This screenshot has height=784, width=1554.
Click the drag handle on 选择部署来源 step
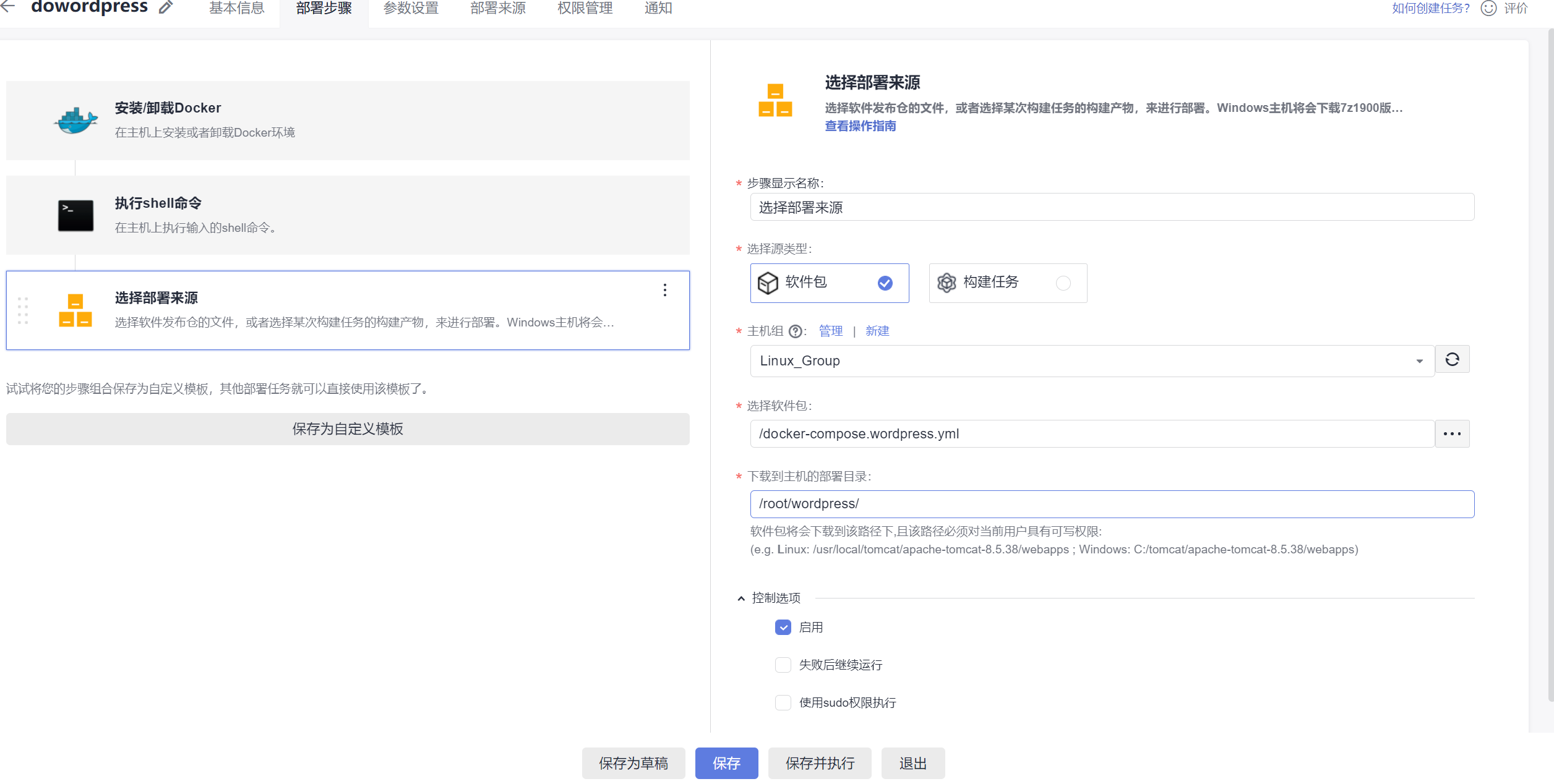(x=23, y=310)
